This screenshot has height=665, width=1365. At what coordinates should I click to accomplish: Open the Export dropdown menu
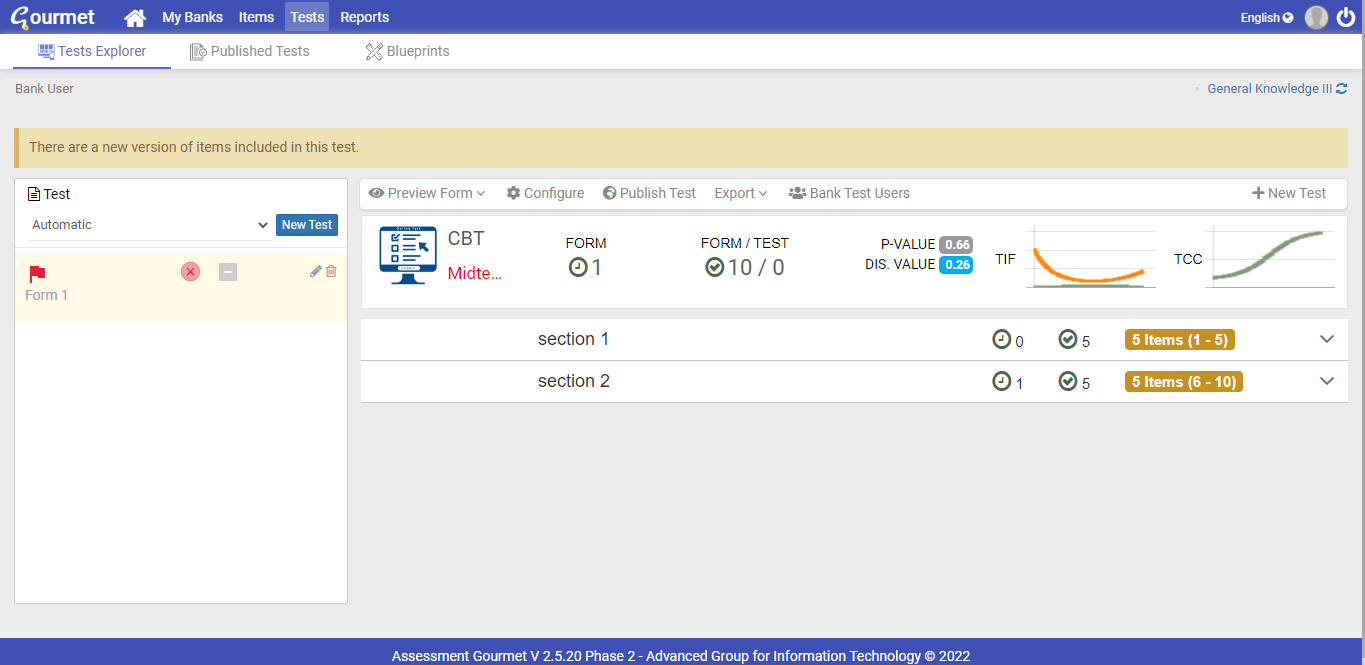point(740,193)
